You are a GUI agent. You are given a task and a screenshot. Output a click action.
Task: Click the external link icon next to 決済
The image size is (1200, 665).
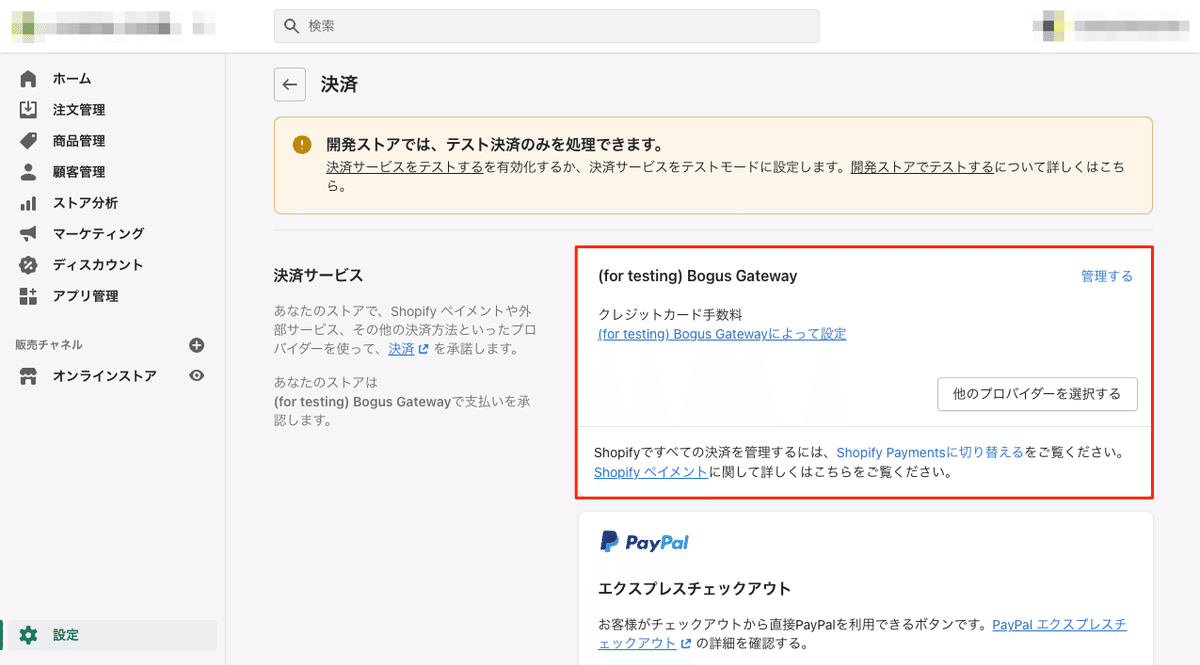[x=423, y=350]
